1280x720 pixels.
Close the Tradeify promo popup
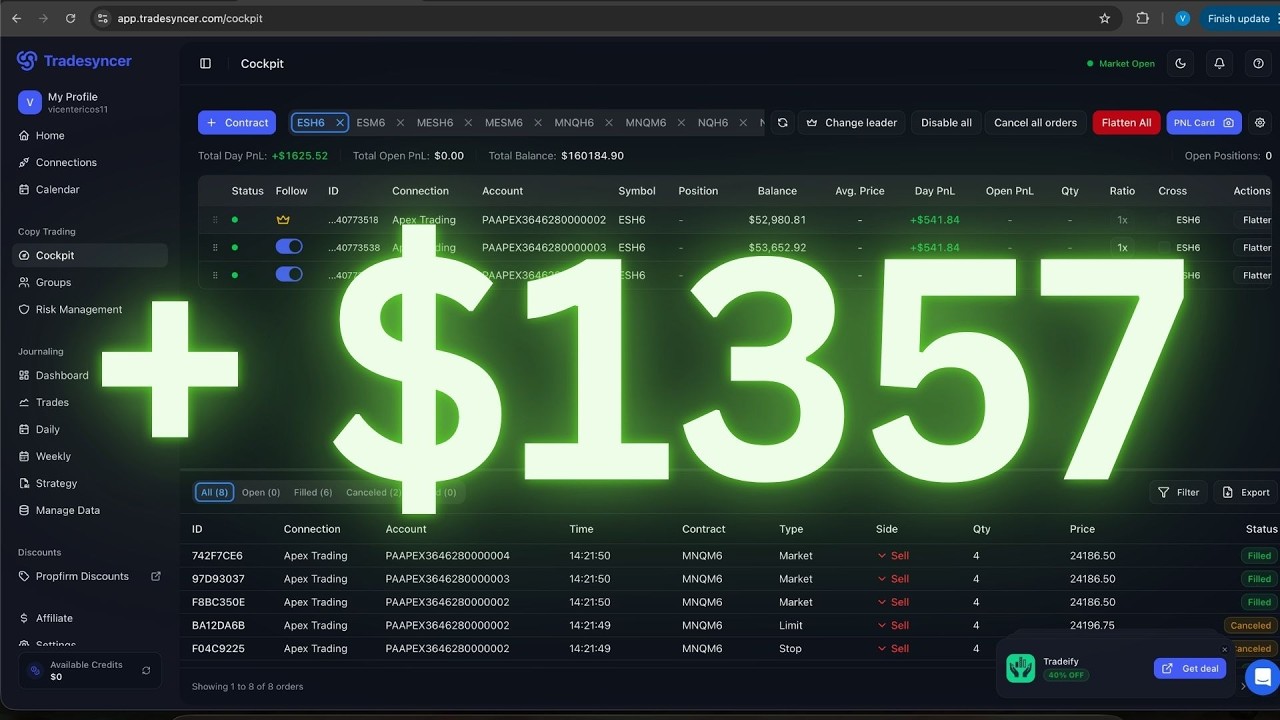tap(1224, 649)
